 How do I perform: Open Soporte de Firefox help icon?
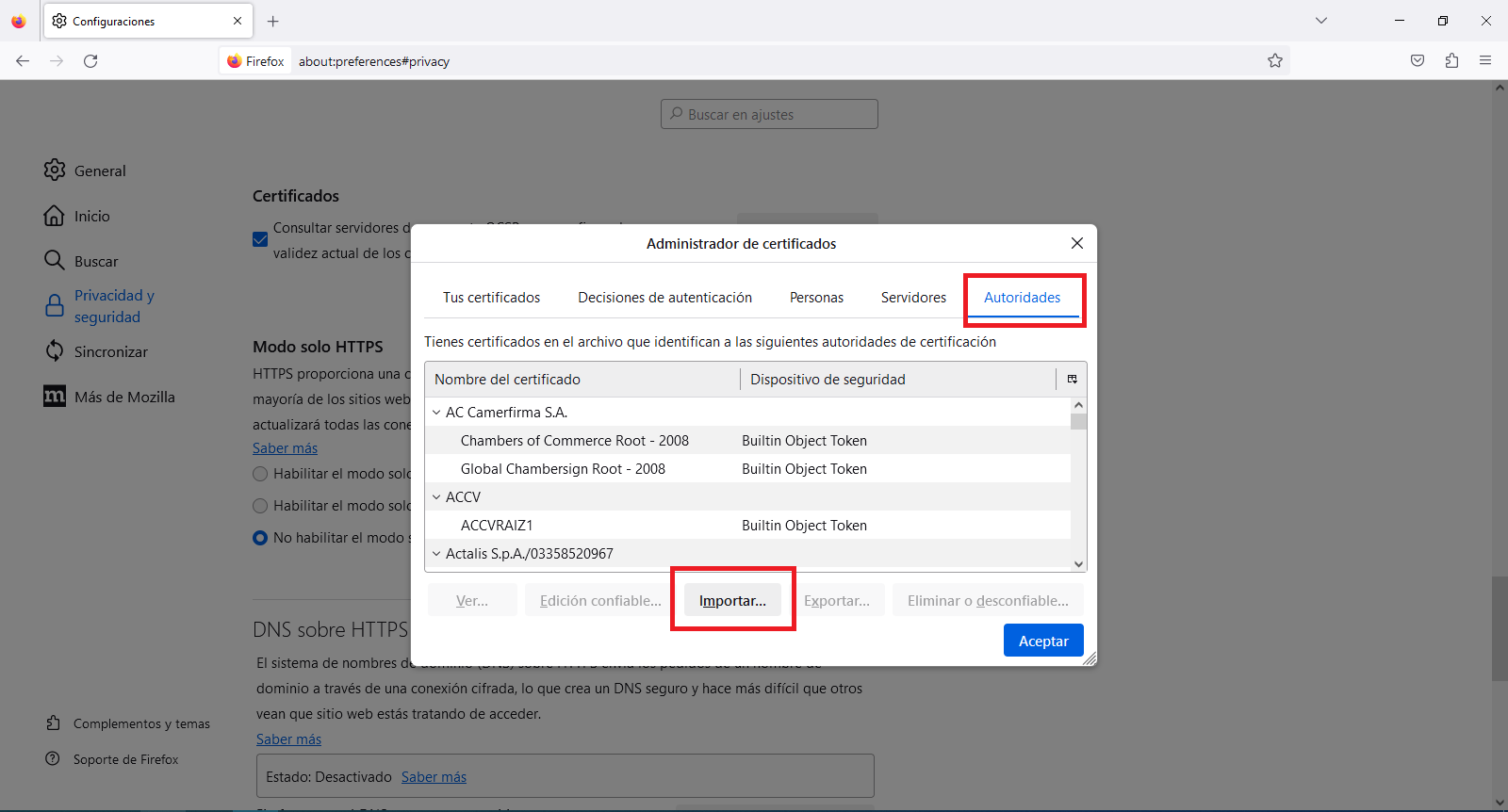(x=53, y=758)
